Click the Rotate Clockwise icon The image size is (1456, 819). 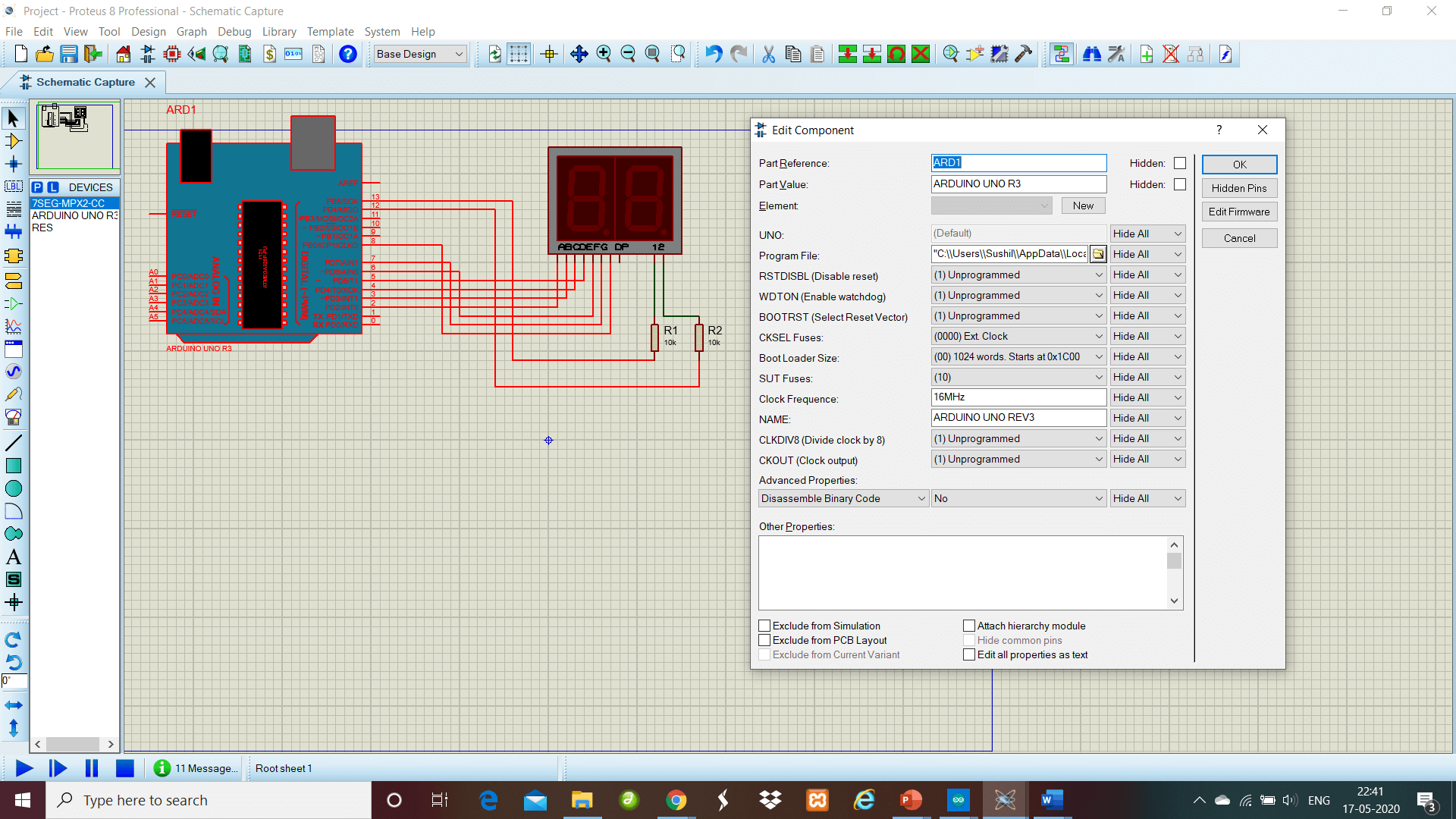click(x=14, y=640)
